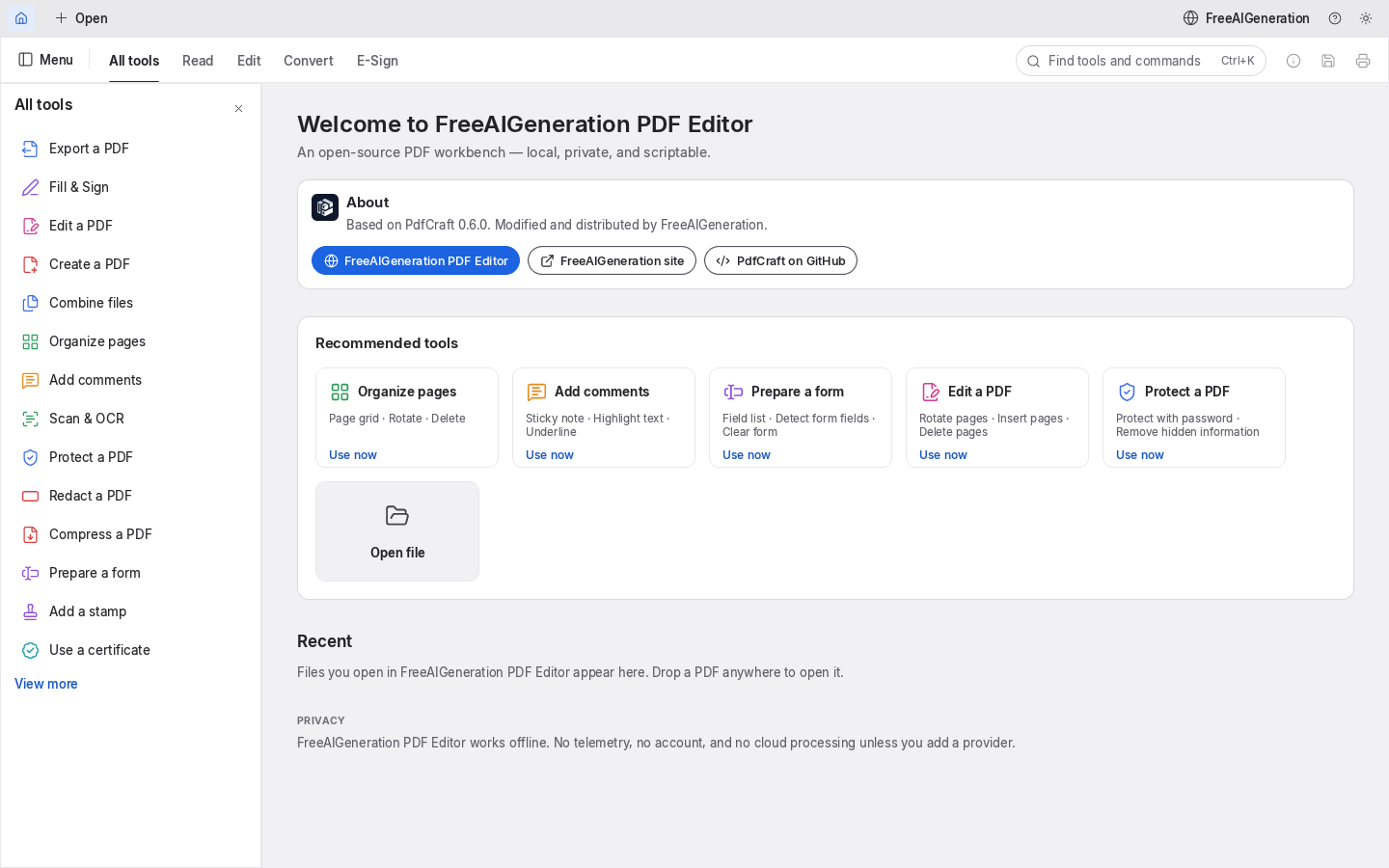Screen dimensions: 1389x868
Task: Click Use now on the Edit a PDF card
Action: click(x=943, y=455)
